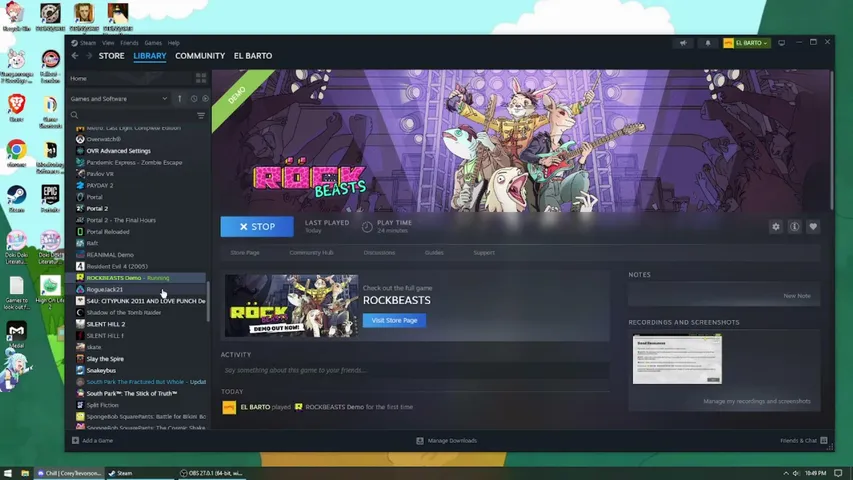Select Portal 2 in the game list

point(97,208)
